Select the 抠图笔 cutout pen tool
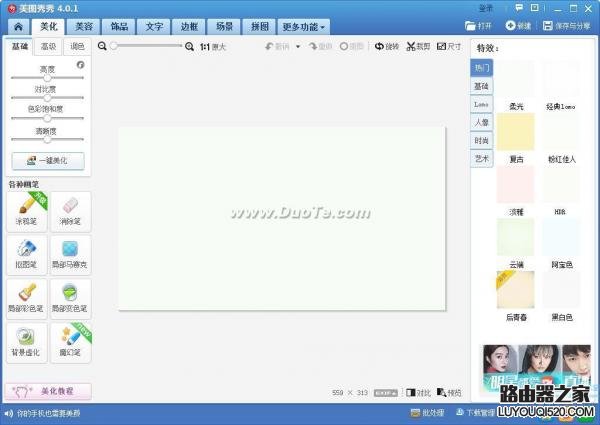Screen dimensions: 600x425 point(27,255)
